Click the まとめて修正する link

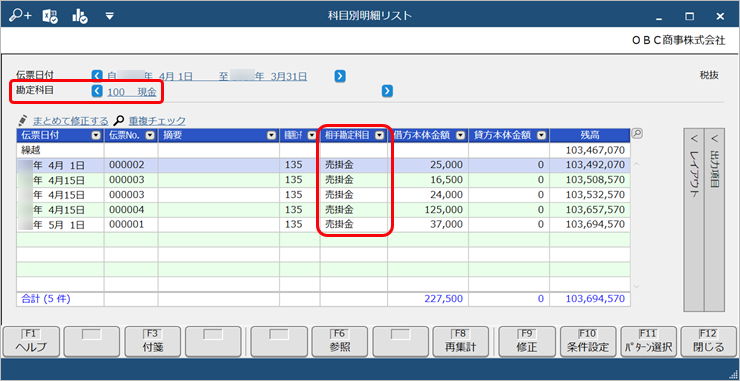tap(70, 121)
